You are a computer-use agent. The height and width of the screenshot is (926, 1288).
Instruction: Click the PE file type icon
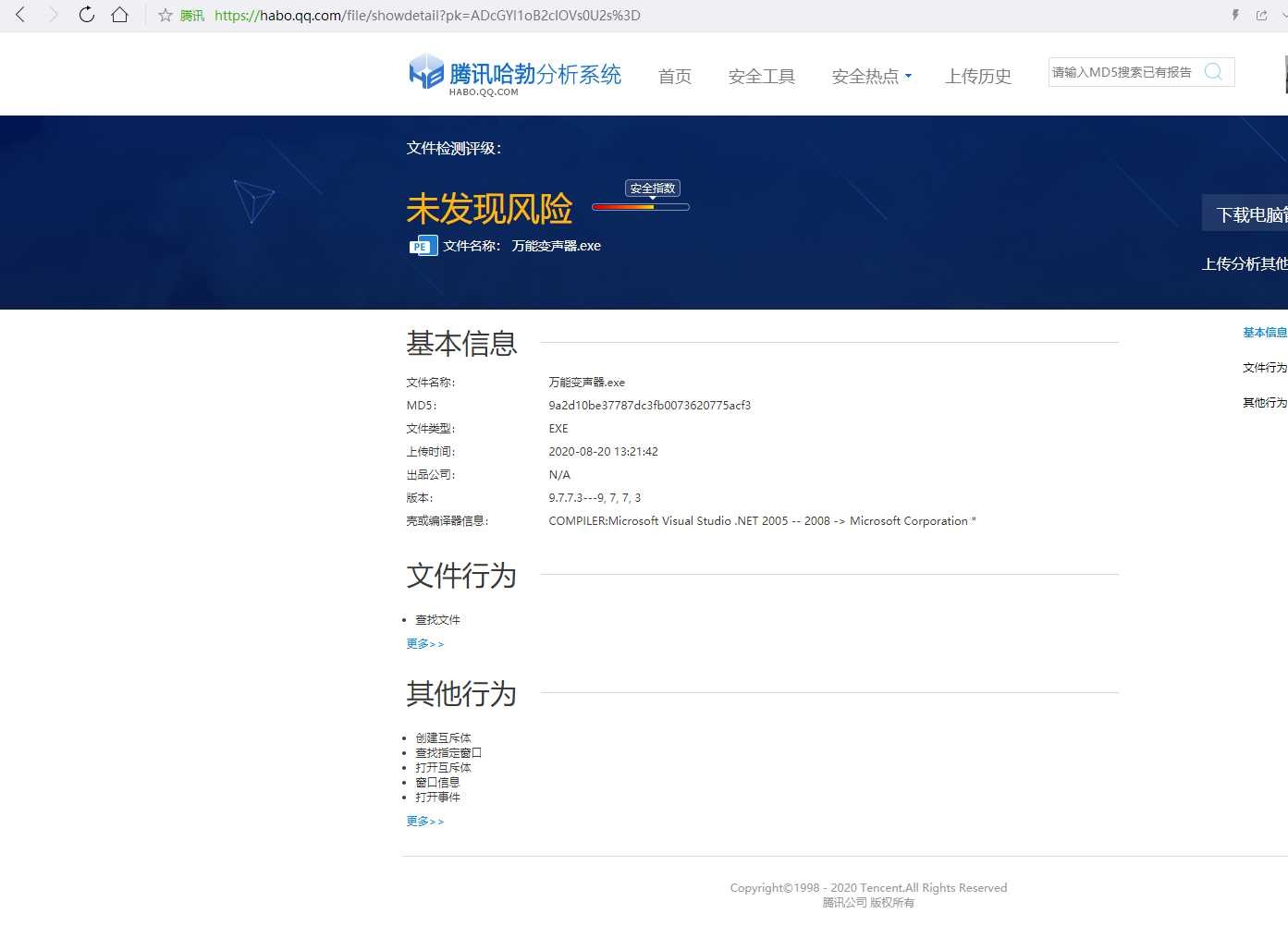[x=423, y=246]
